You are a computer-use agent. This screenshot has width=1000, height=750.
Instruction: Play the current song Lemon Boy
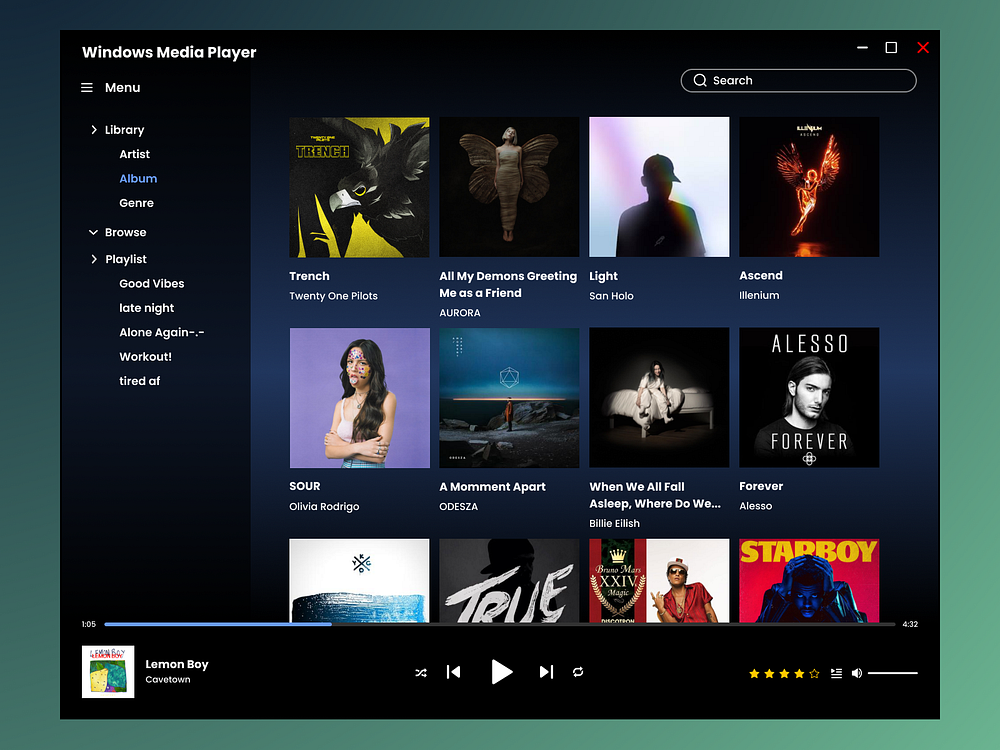click(502, 672)
